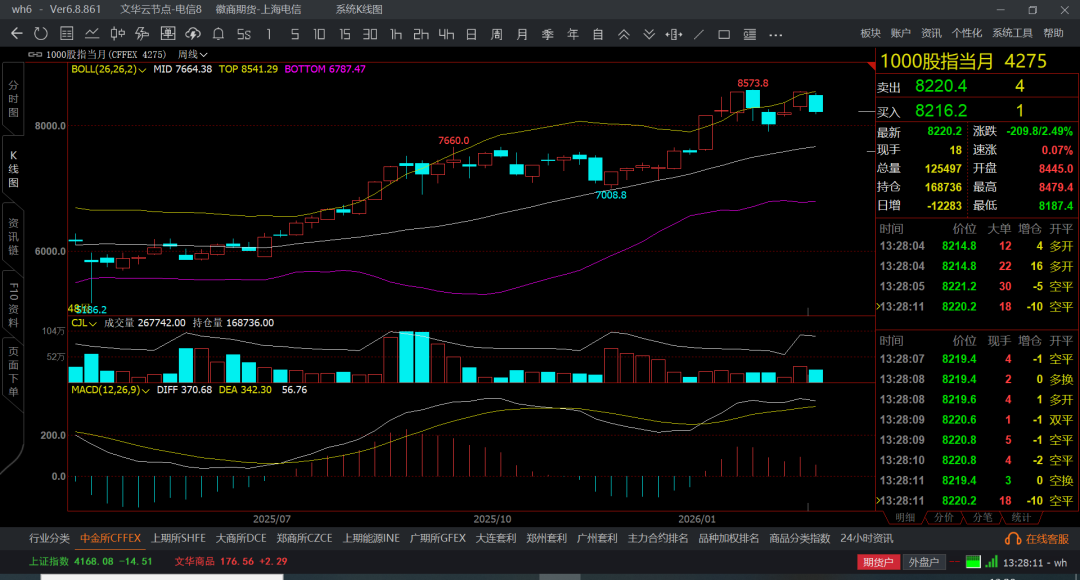Select the 统计 tab under tick list
1080x580 pixels.
click(1021, 517)
